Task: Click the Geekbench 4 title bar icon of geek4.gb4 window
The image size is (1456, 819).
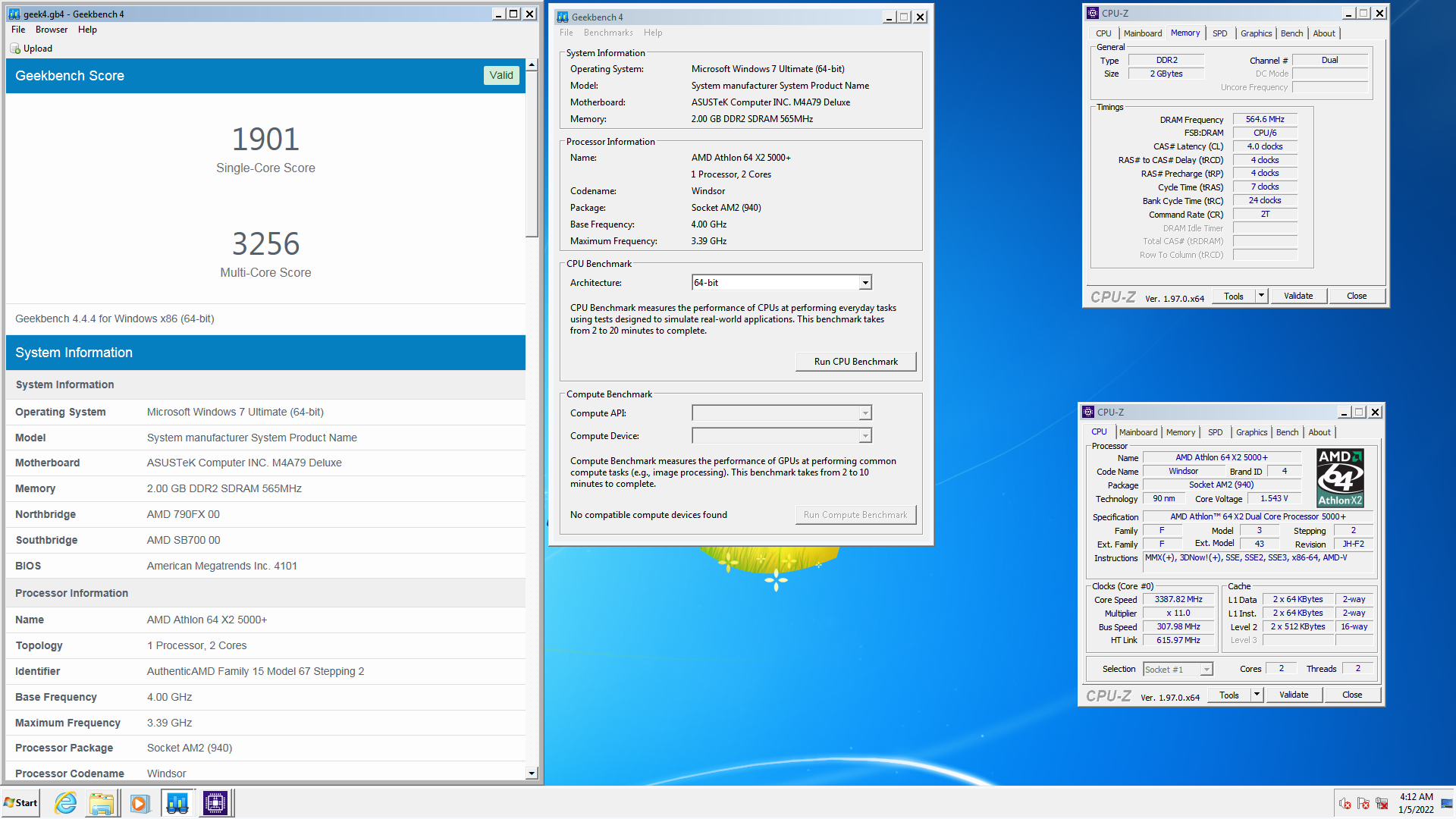Action: [x=14, y=14]
